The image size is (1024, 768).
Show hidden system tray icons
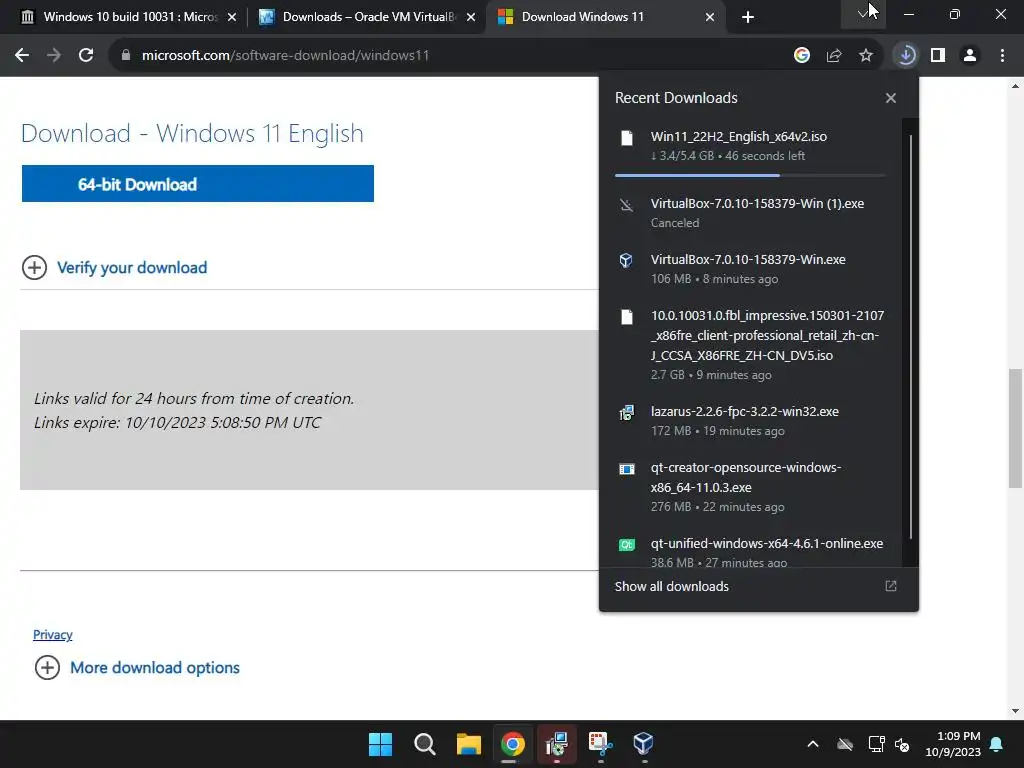813,744
